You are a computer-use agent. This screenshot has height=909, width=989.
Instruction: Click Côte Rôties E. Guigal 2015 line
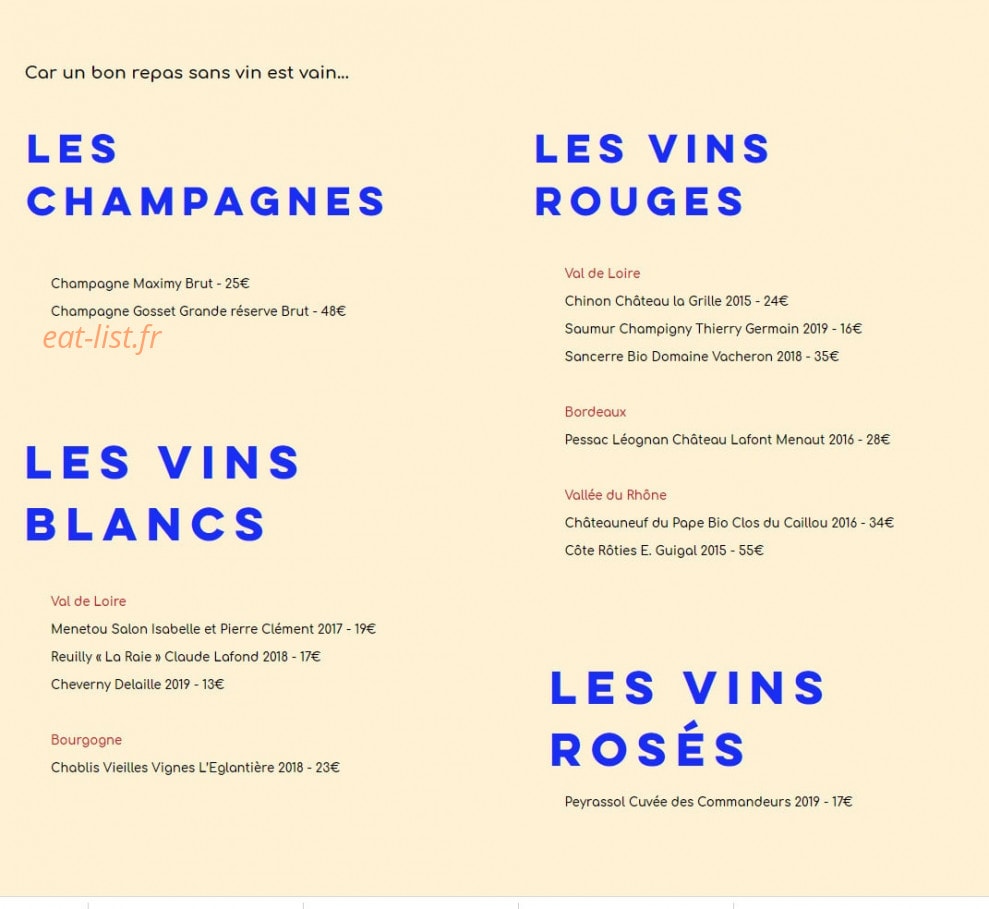[x=664, y=551]
